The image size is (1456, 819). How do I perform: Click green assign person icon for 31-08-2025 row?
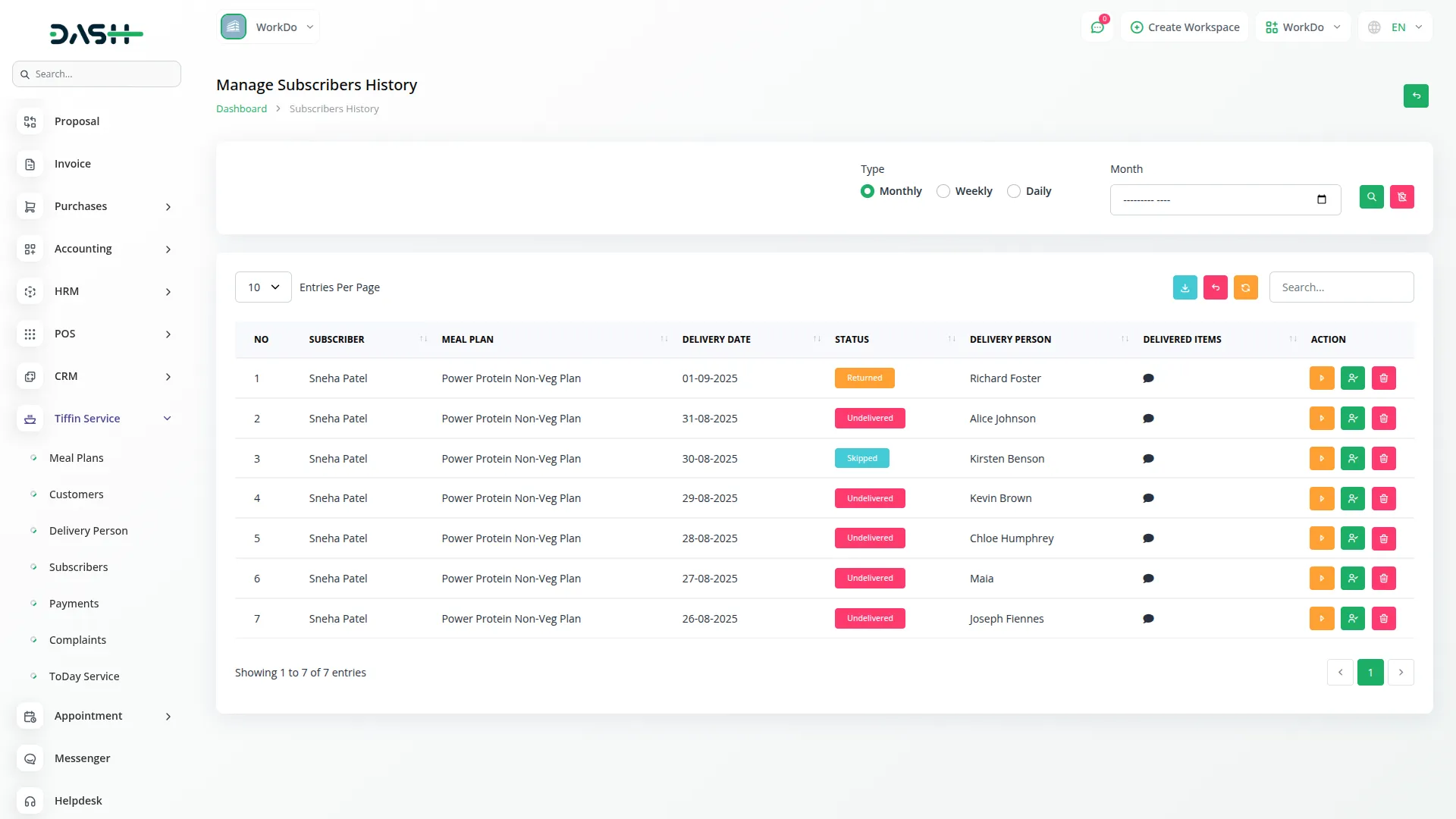click(x=1353, y=419)
